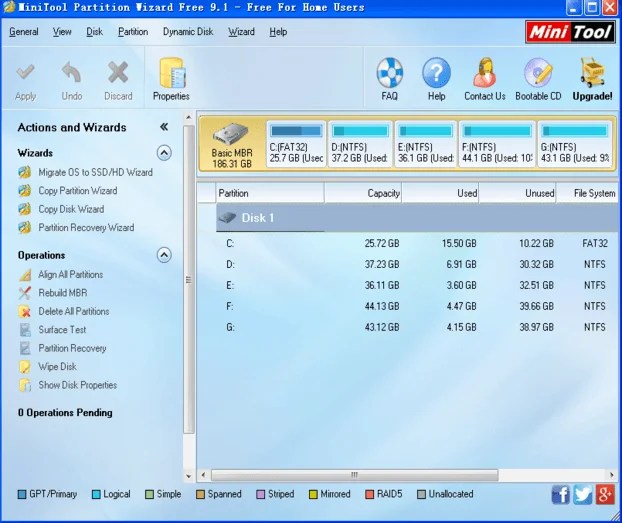Select the C:(FAT32) partition block

pos(296,144)
